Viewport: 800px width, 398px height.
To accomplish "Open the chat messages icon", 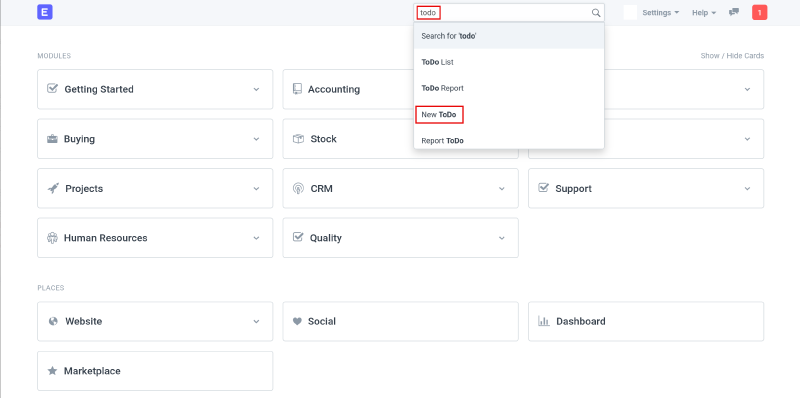I will click(x=734, y=12).
